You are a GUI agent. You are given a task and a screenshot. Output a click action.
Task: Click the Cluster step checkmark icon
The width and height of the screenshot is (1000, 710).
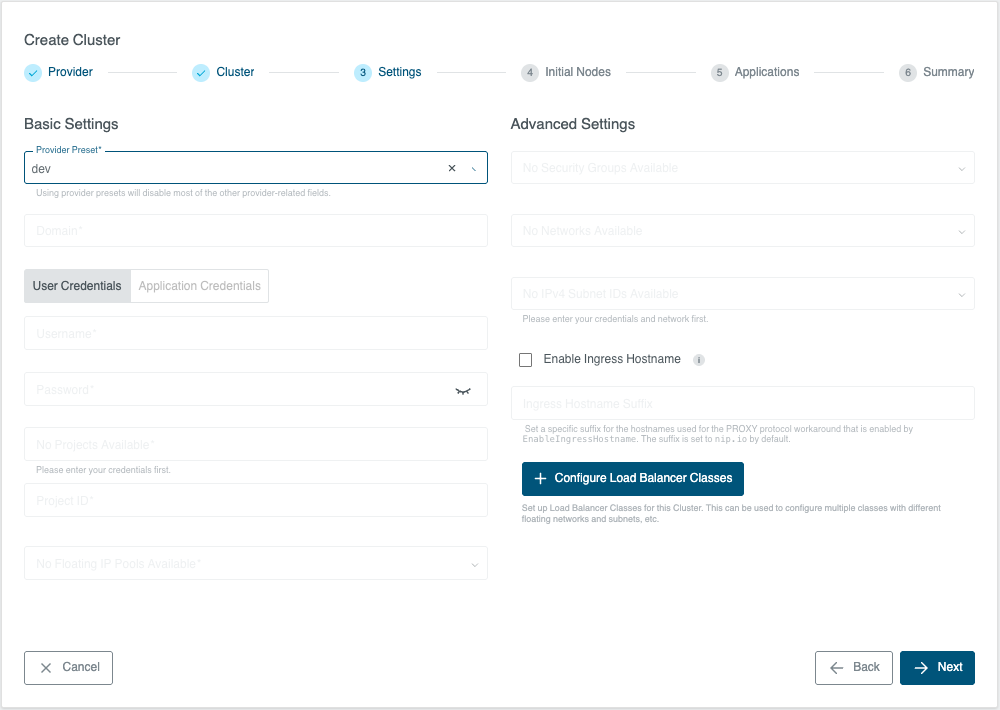(x=201, y=72)
